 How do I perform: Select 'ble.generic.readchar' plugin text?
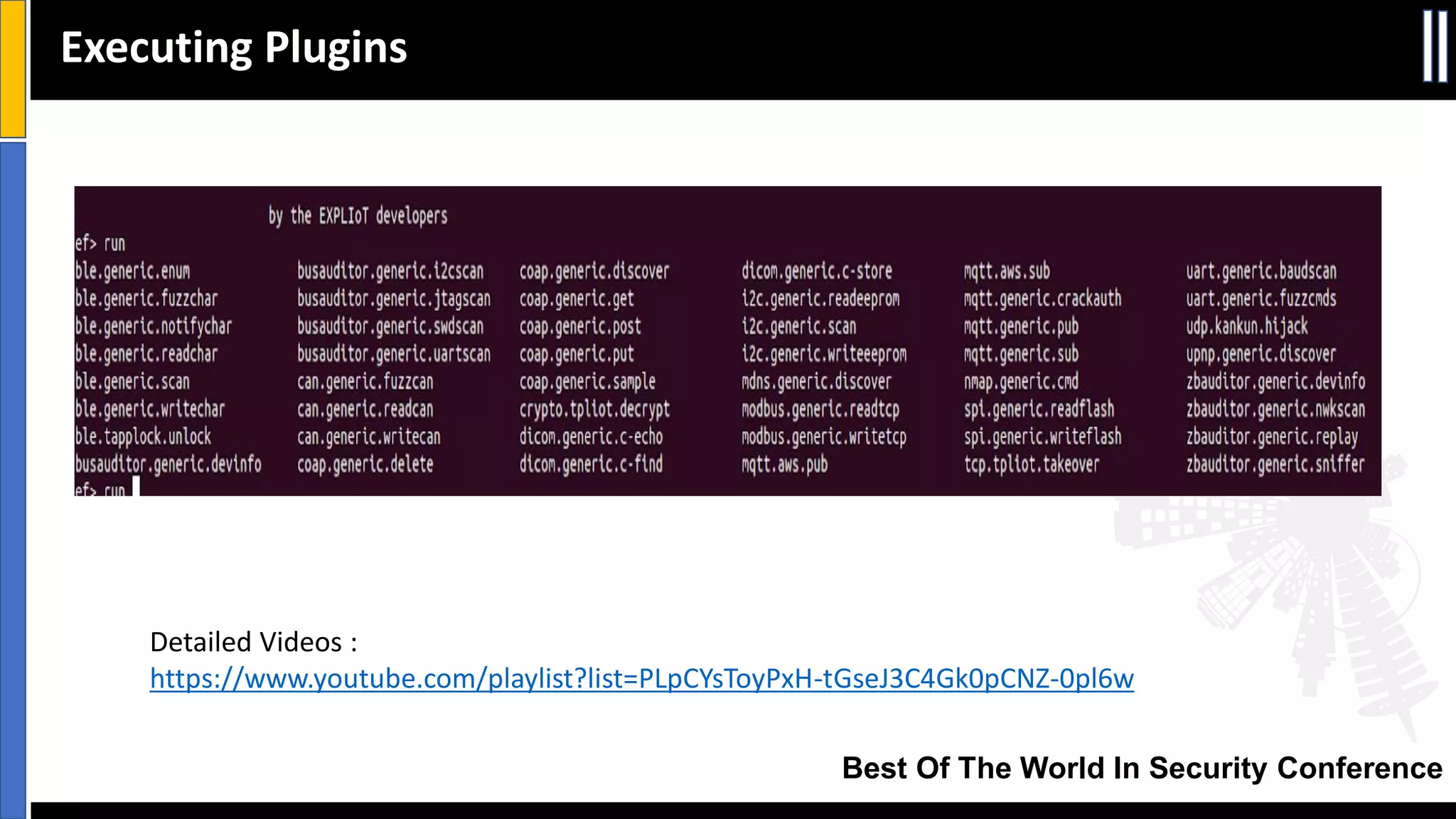146,354
